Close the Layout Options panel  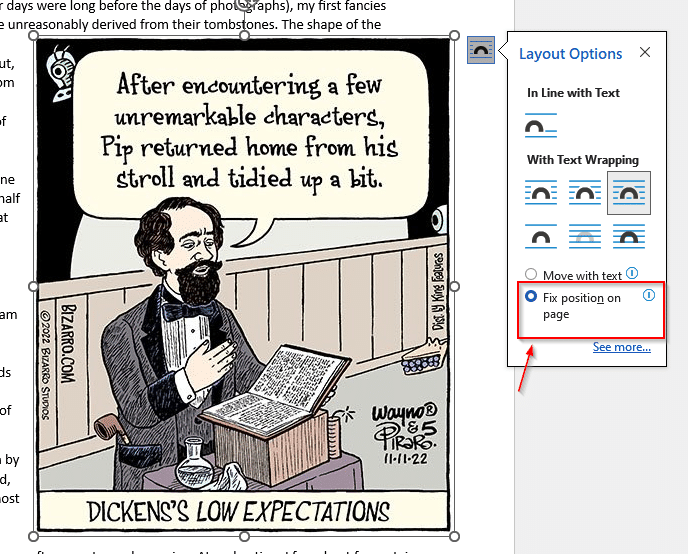(x=645, y=52)
